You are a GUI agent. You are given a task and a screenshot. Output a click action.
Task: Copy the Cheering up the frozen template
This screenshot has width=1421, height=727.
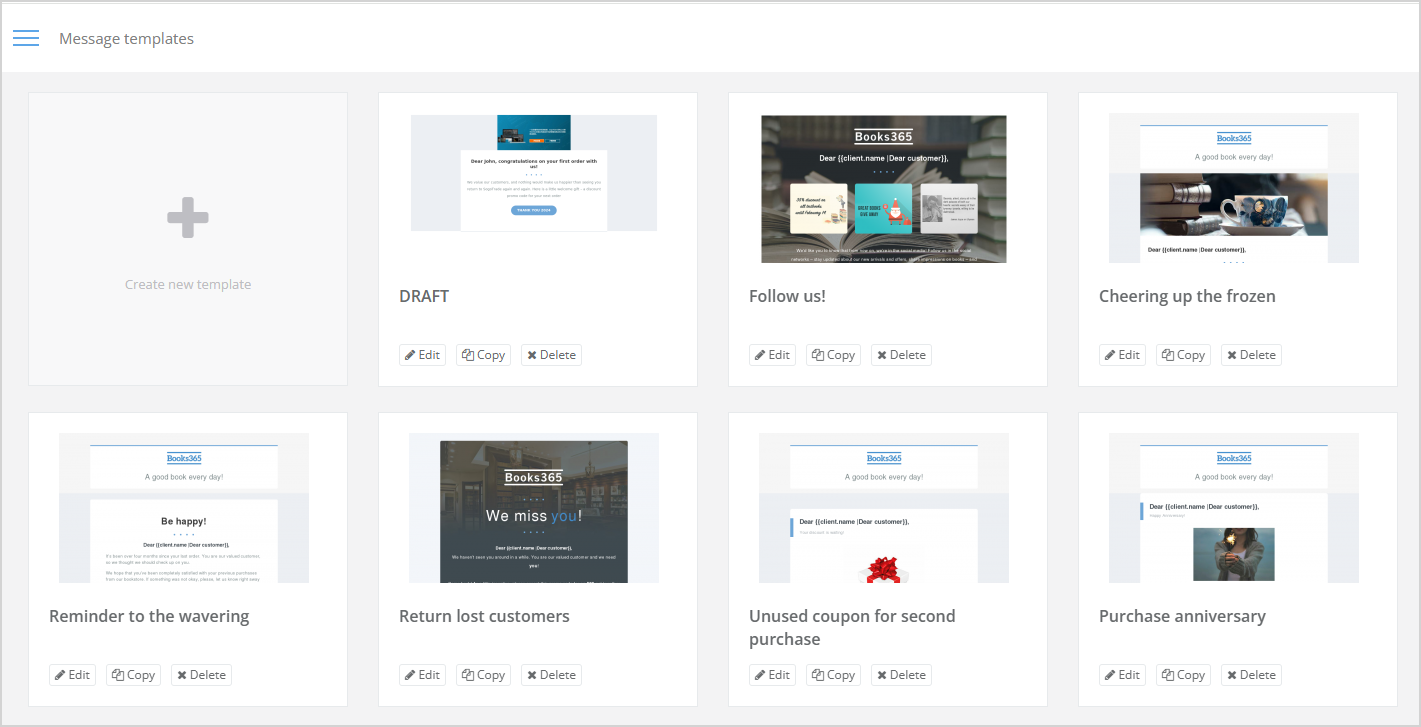[x=1184, y=355]
